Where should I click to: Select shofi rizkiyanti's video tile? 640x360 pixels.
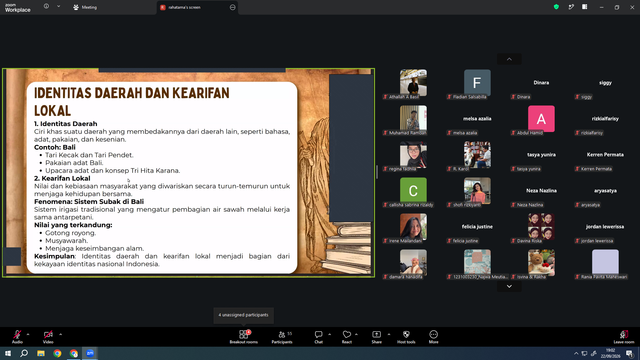[477, 191]
